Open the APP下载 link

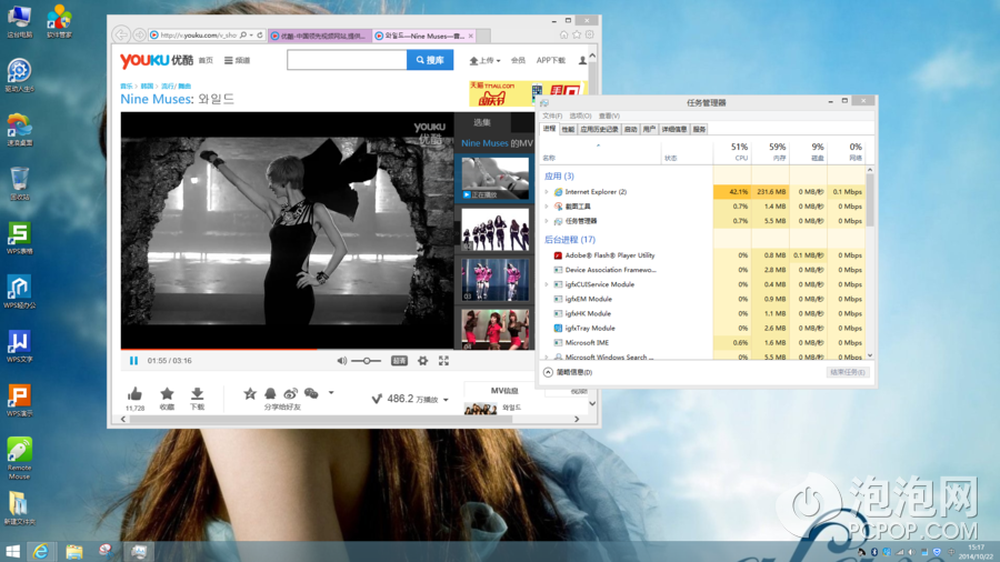(x=550, y=61)
